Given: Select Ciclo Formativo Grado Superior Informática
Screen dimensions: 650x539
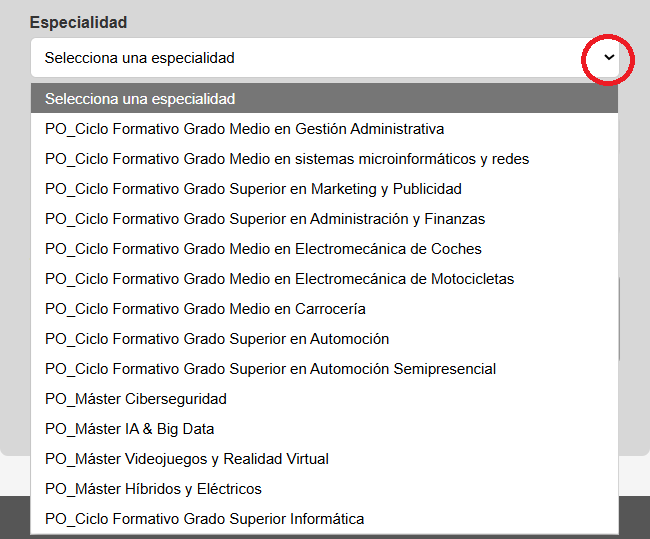Looking at the screenshot, I should click(x=205, y=519).
